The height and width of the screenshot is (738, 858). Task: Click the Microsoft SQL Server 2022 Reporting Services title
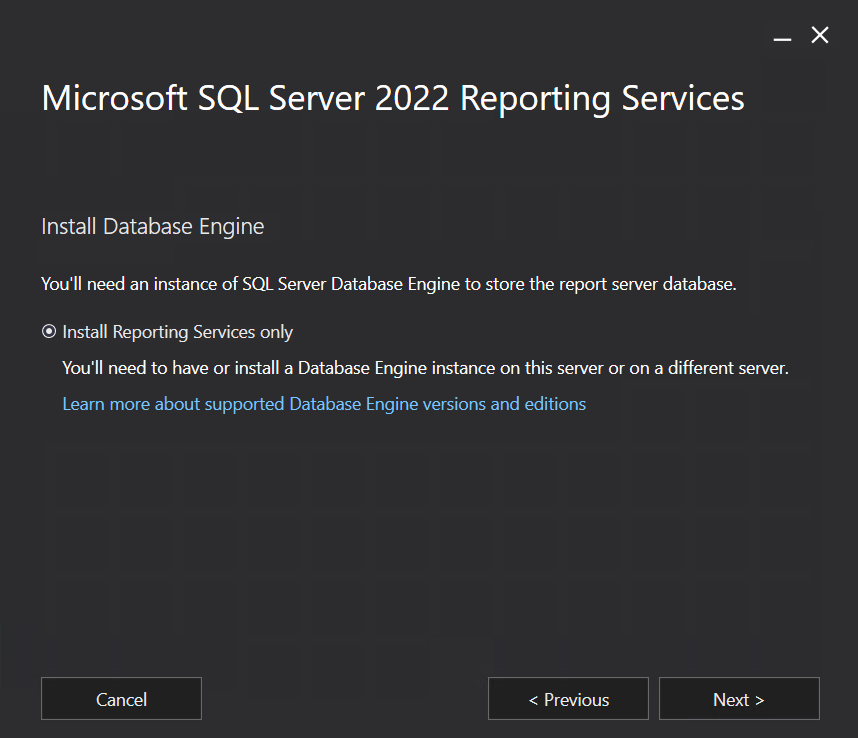pyautogui.click(x=392, y=99)
